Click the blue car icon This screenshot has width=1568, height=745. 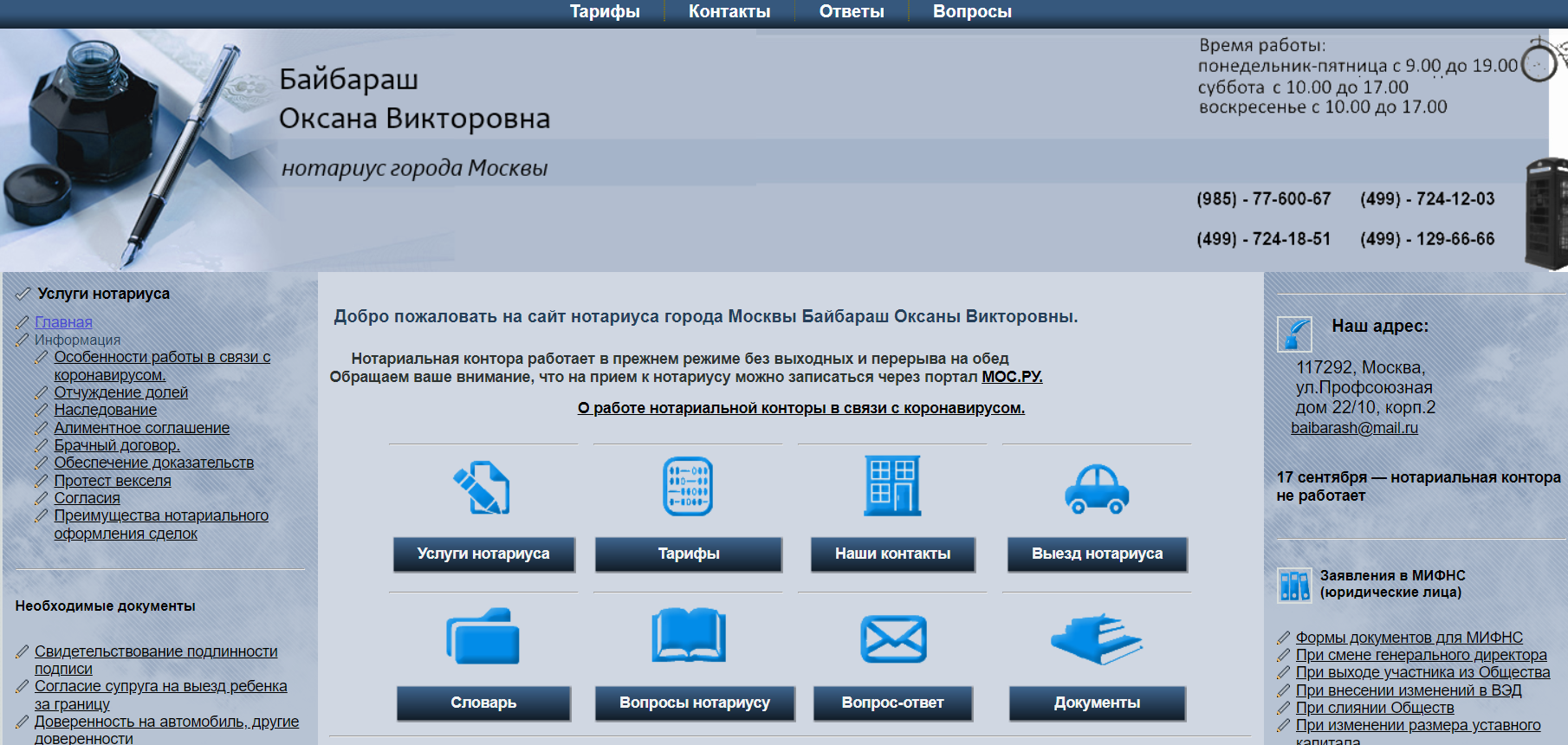[x=1097, y=489]
